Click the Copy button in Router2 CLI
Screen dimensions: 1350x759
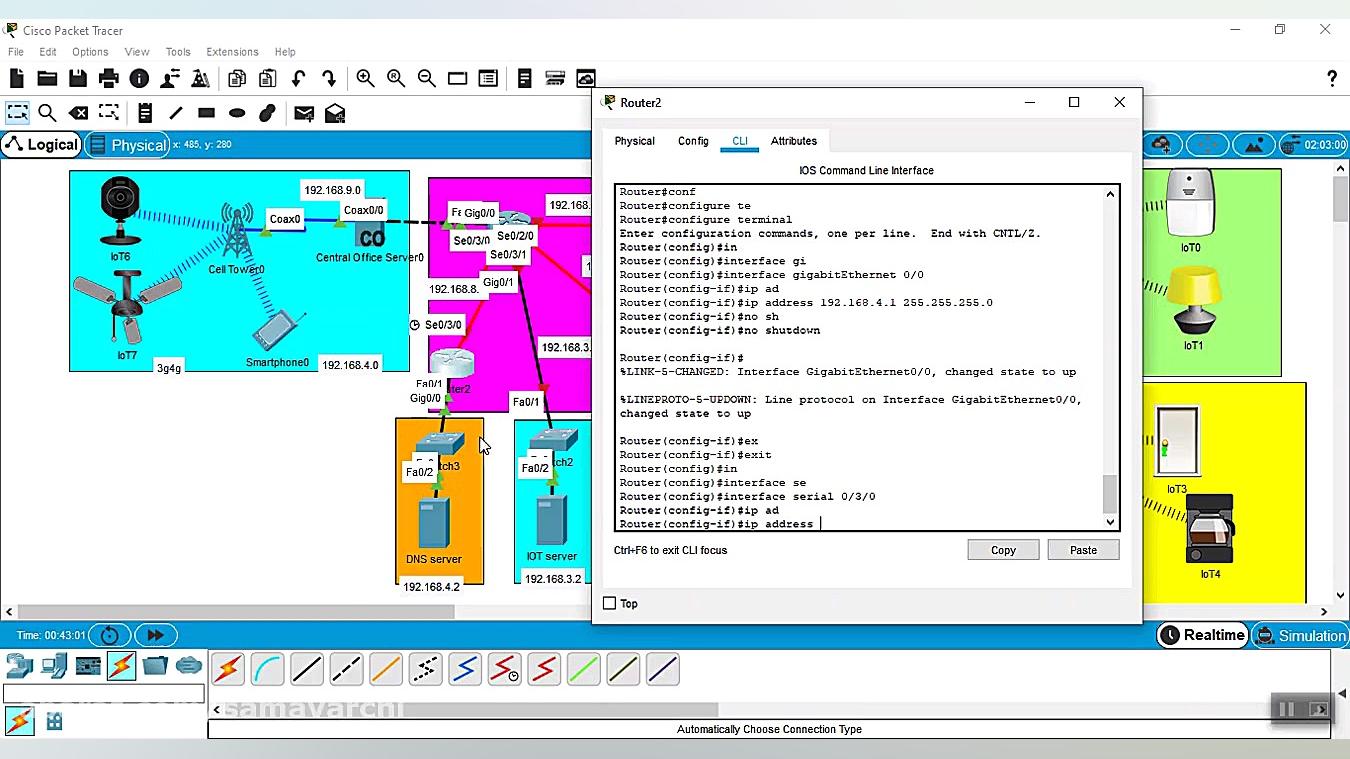[x=1003, y=550]
